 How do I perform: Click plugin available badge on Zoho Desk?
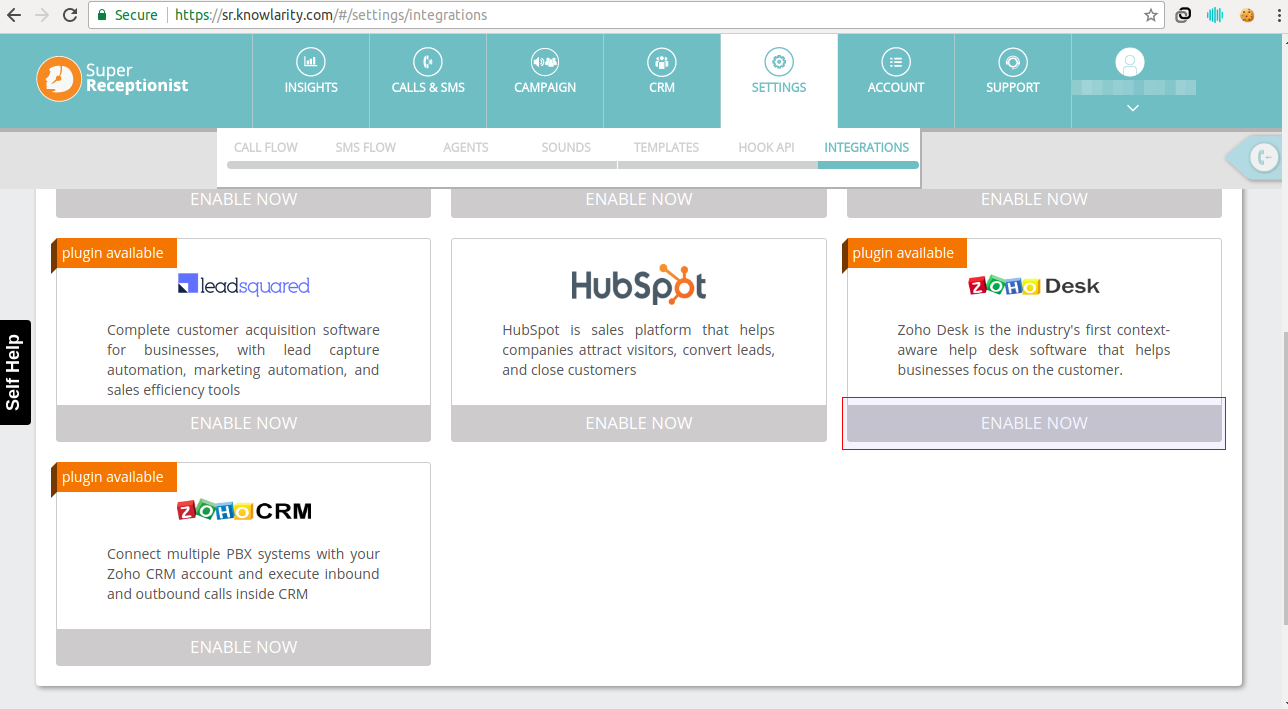click(904, 253)
